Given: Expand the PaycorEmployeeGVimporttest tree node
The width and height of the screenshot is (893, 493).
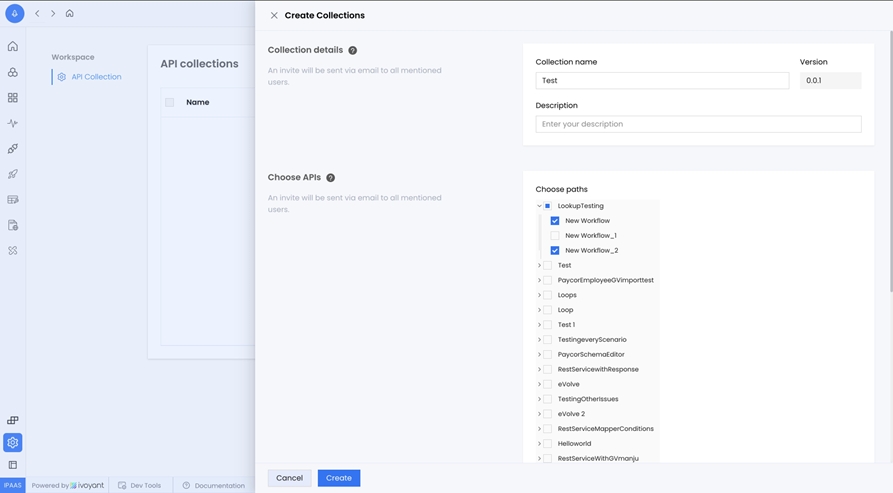Looking at the screenshot, I should tap(539, 281).
